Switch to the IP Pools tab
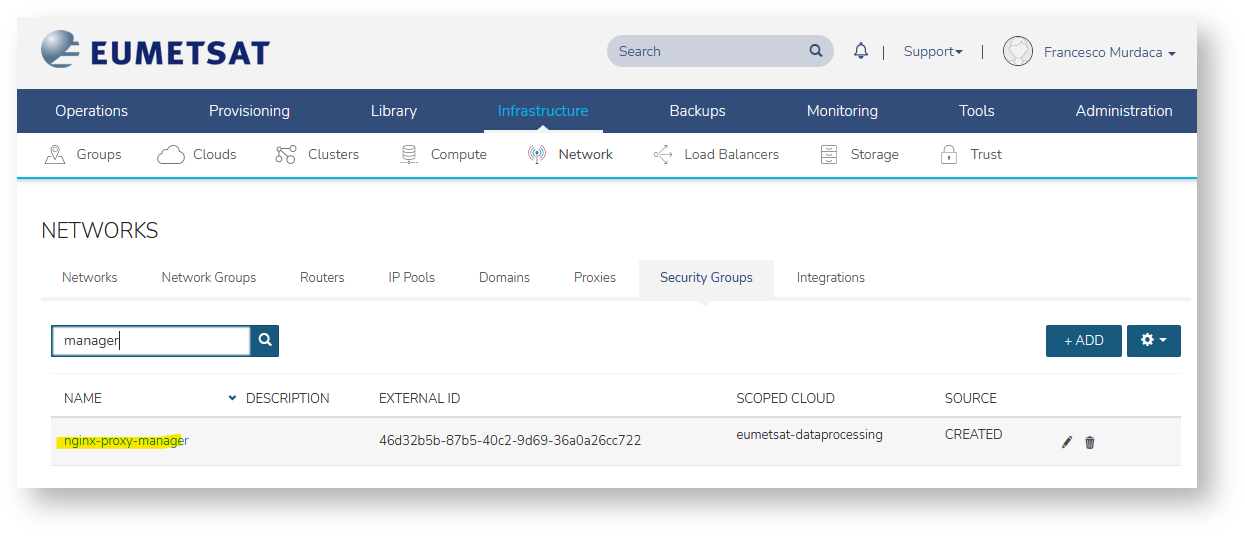 pos(411,277)
